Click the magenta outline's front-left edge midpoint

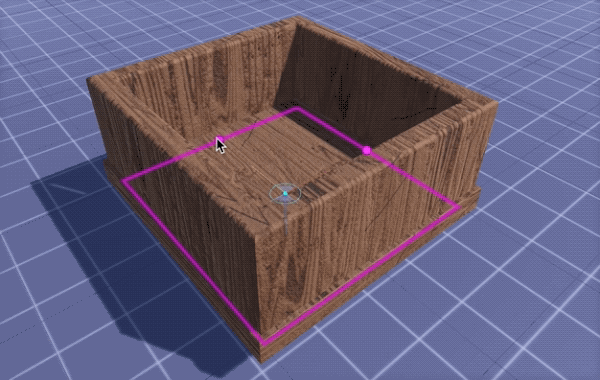click(x=195, y=259)
